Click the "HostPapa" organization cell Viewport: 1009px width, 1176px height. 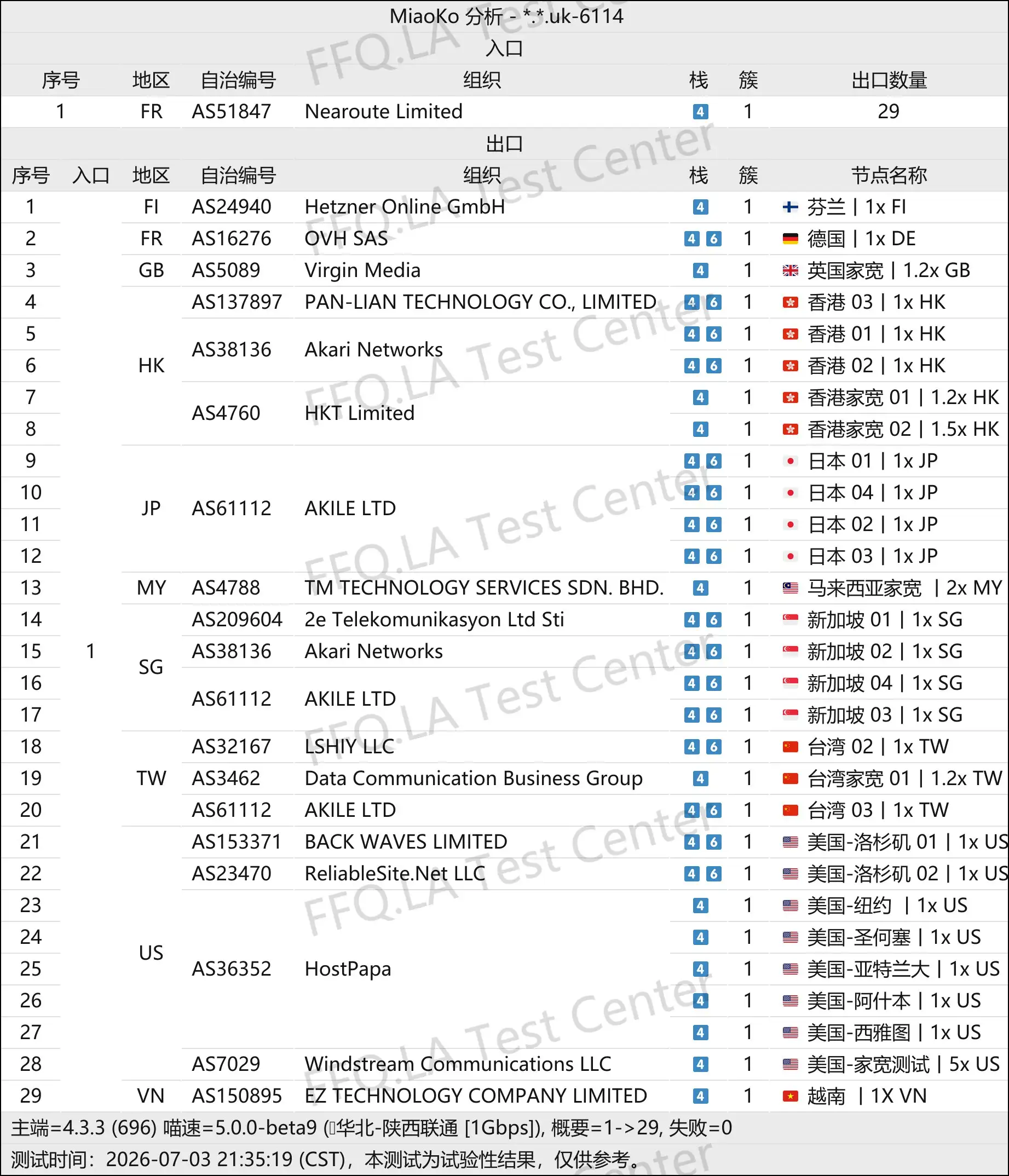point(348,969)
